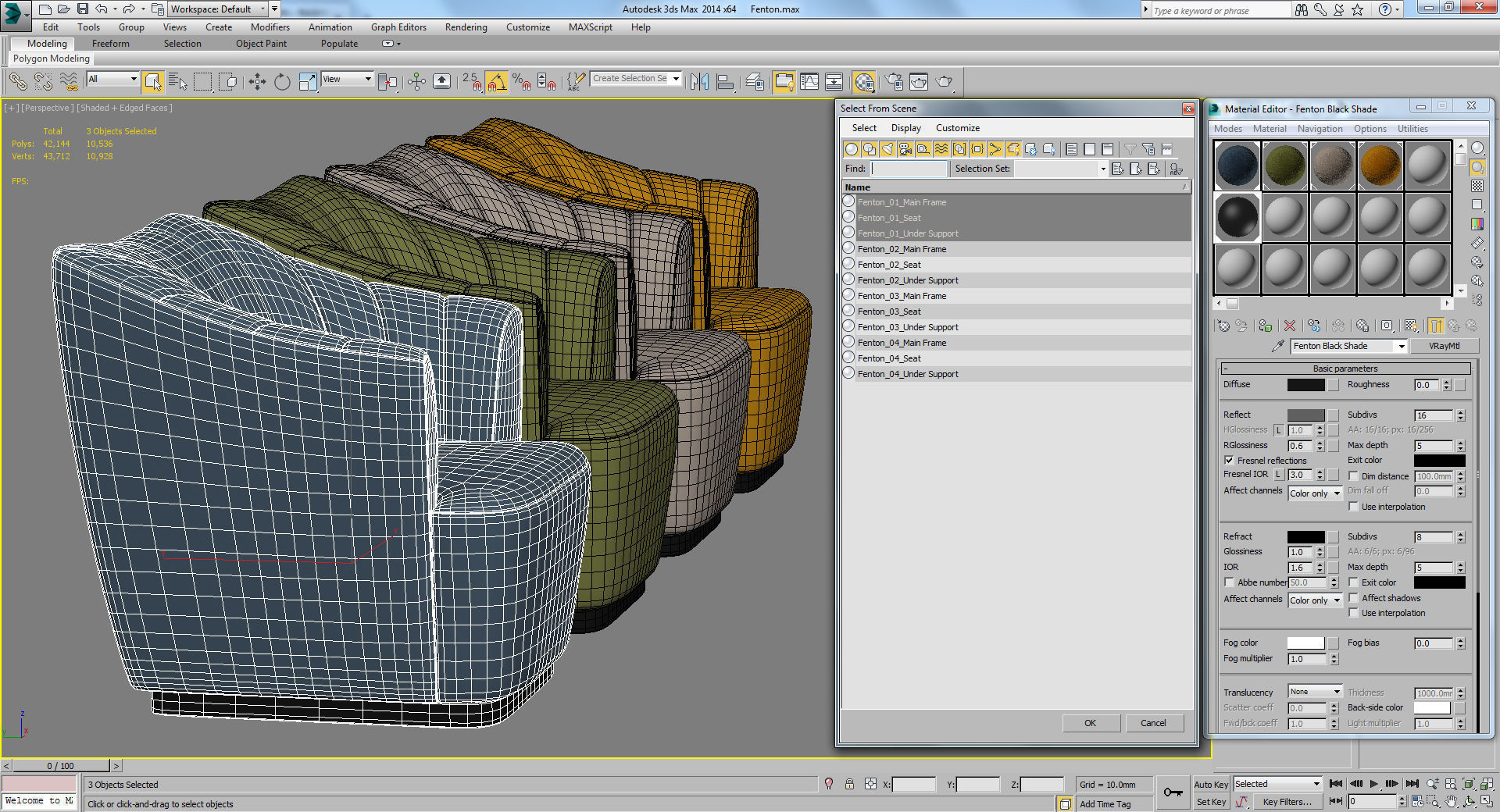Activate the Select Object tool
Screen dimensions: 1500x812
[x=153, y=81]
